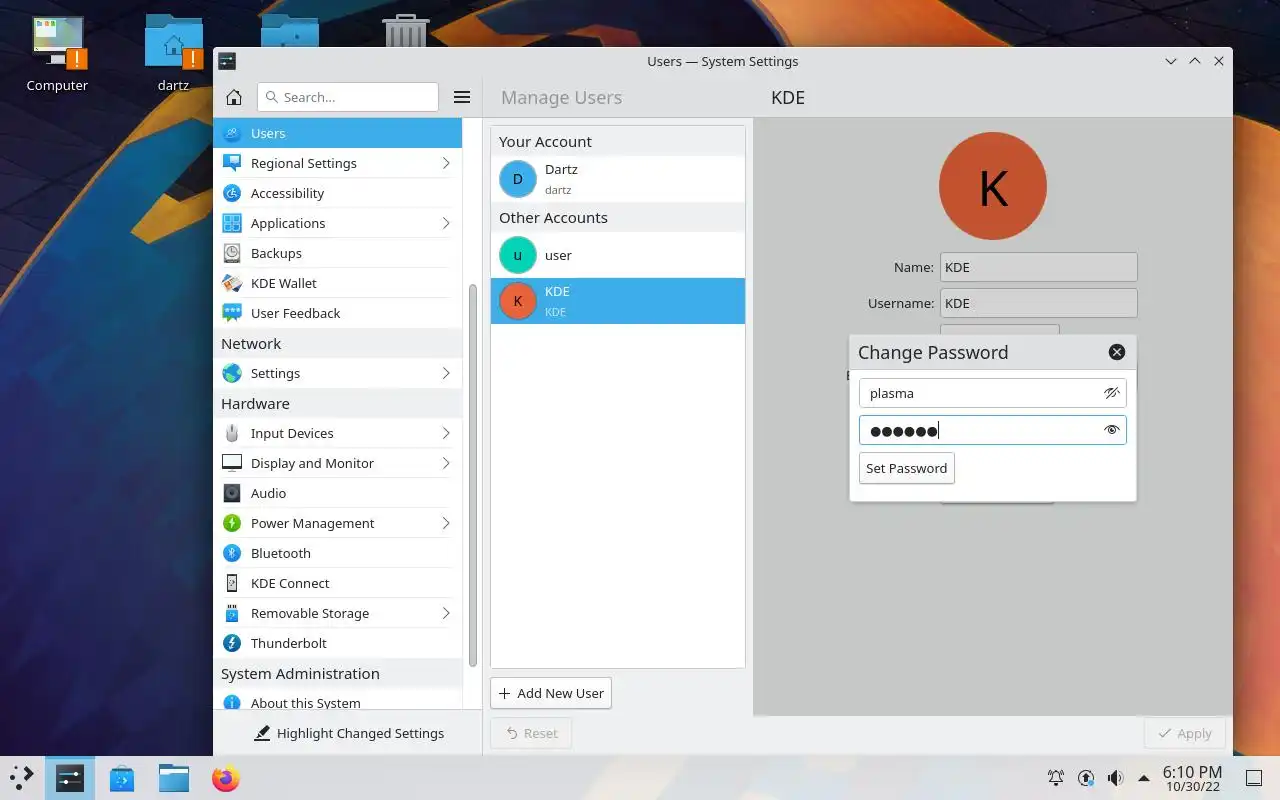Image resolution: width=1280 pixels, height=800 pixels.
Task: Click the Username field
Action: coord(1039,303)
